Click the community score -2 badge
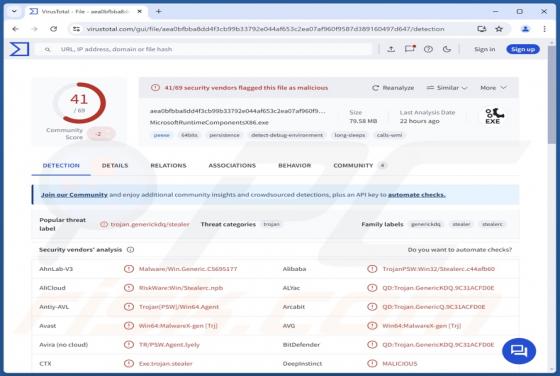This screenshot has height=376, width=560. coord(101,134)
